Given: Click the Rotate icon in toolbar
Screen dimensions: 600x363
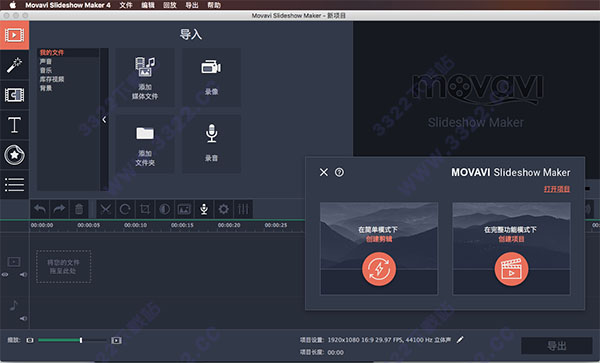Looking at the screenshot, I should tap(125, 209).
